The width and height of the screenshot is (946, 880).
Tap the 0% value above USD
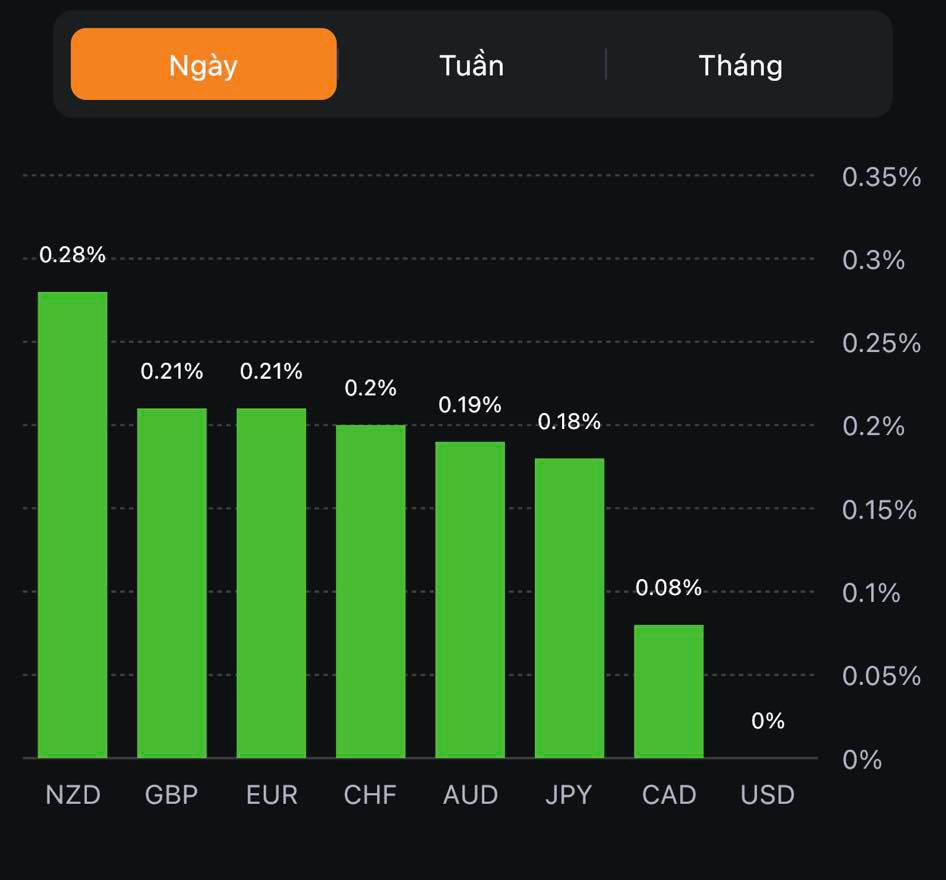click(x=768, y=721)
